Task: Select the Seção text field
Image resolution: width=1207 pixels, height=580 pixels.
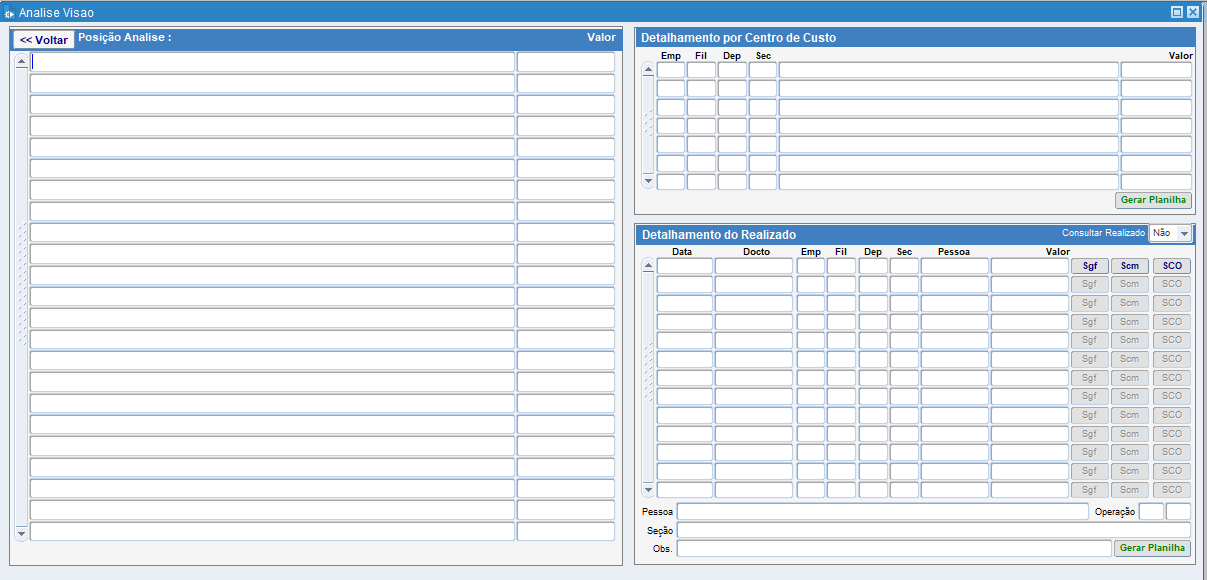Action: pyautogui.click(x=933, y=530)
